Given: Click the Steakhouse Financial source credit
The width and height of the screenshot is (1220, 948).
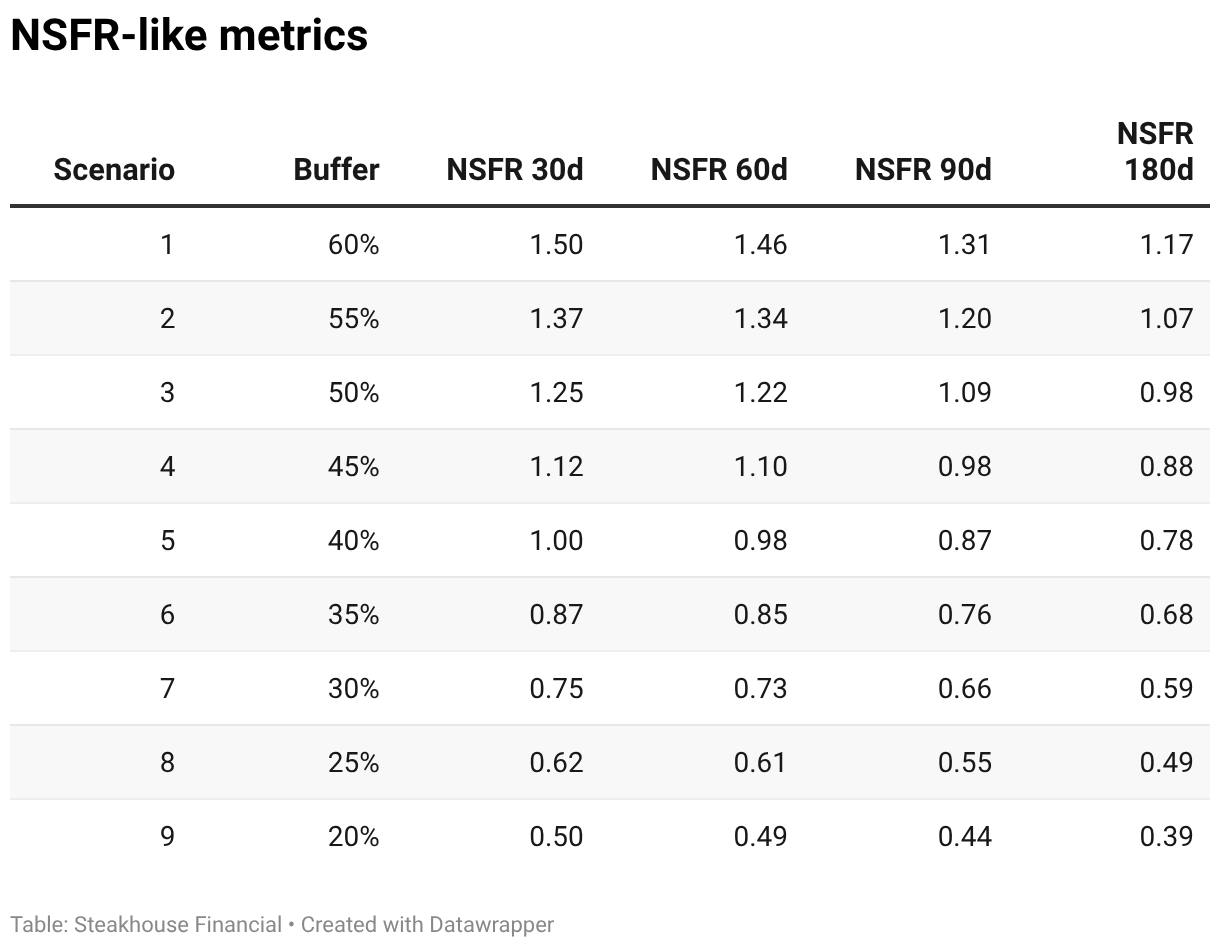Looking at the screenshot, I should point(178,925).
